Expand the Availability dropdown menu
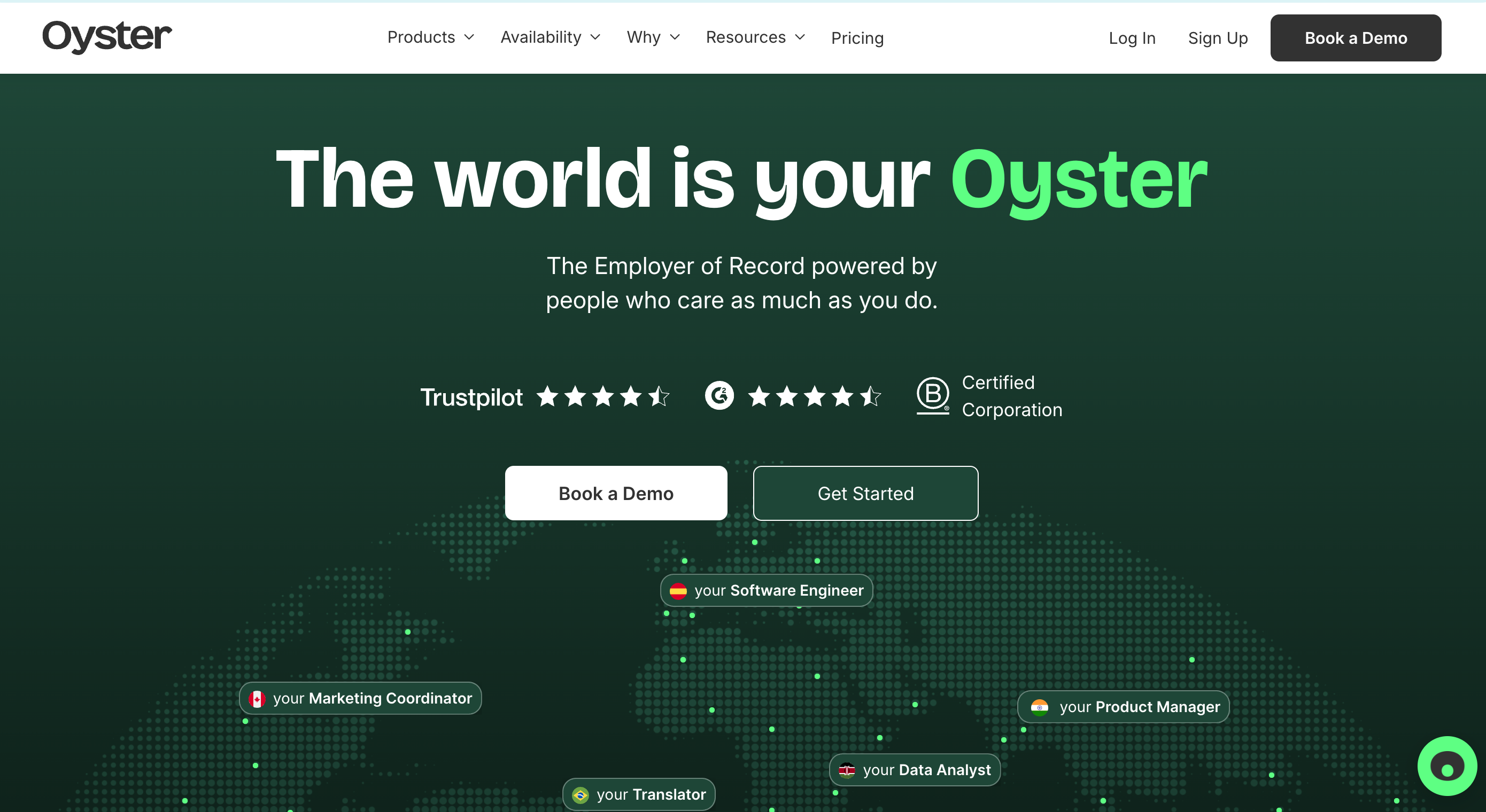Screen dimensions: 1486x812 coord(551,37)
